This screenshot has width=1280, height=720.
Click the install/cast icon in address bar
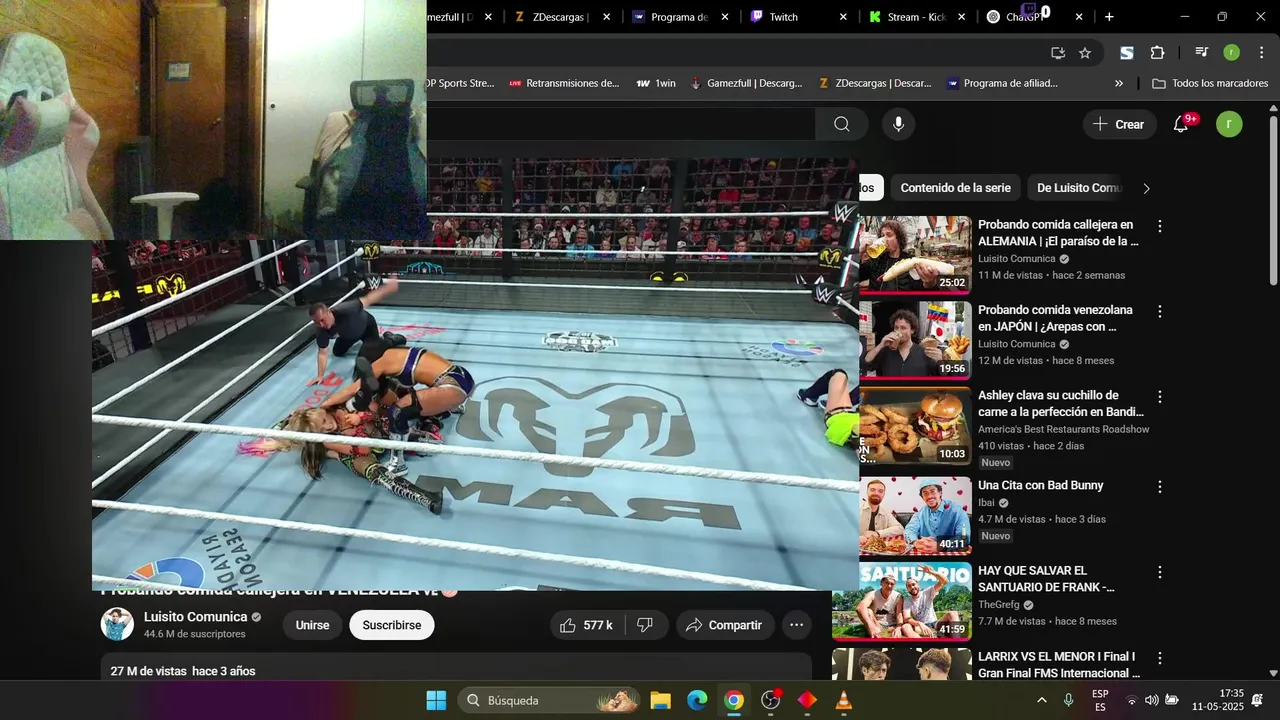coord(1058,53)
